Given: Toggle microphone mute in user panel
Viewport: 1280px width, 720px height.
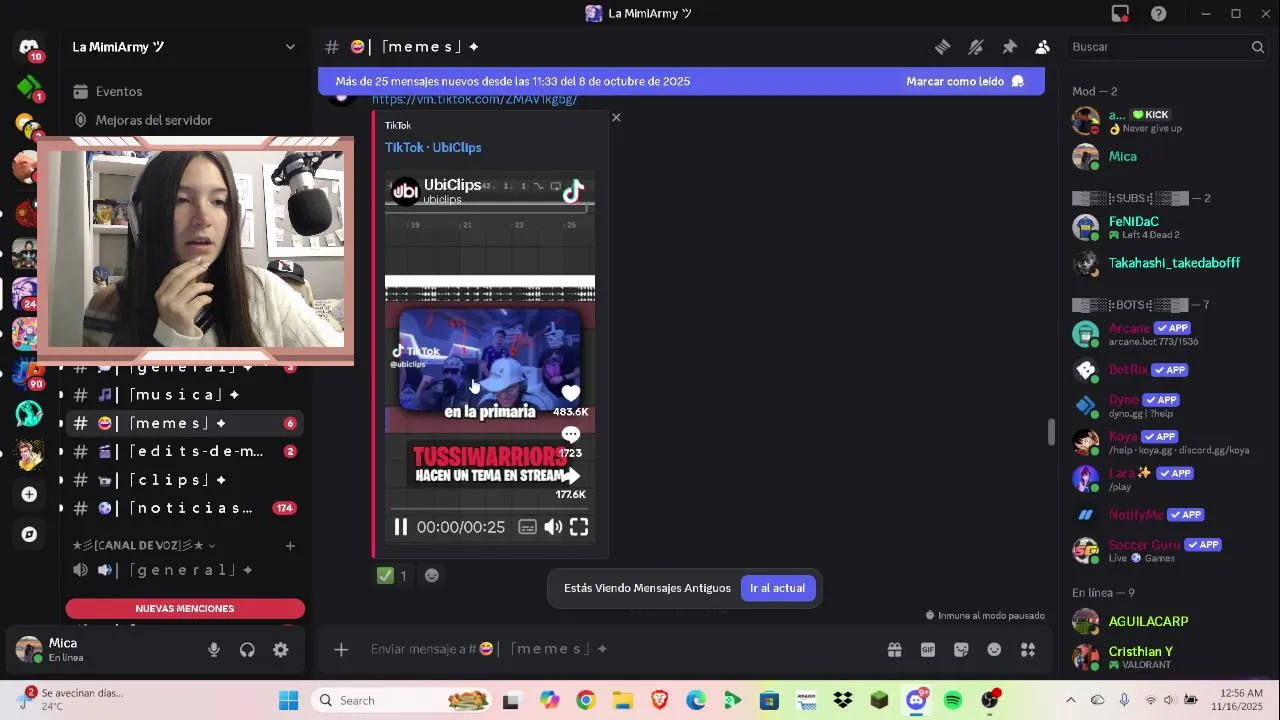Looking at the screenshot, I should point(214,650).
